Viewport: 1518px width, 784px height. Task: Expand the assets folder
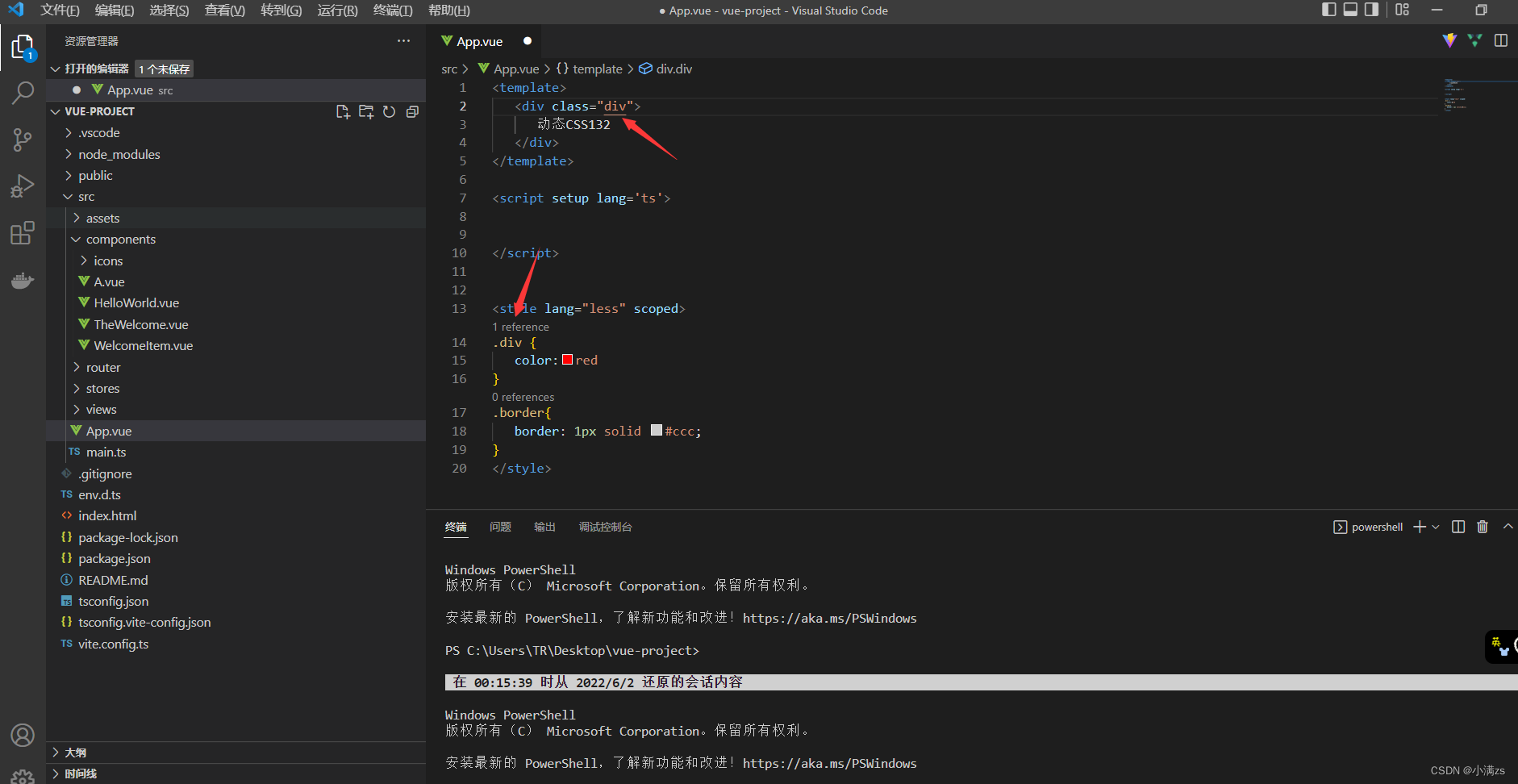tap(77, 219)
